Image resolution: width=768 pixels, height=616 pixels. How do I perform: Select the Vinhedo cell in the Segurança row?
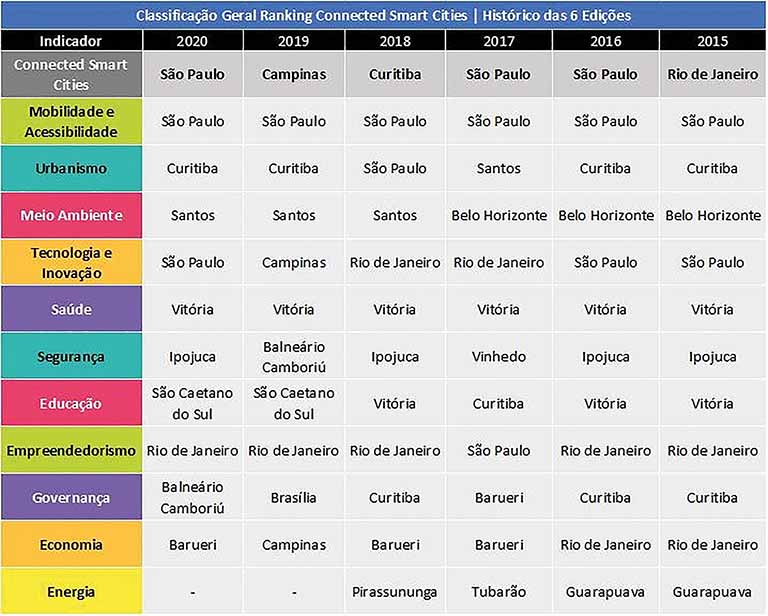498,357
